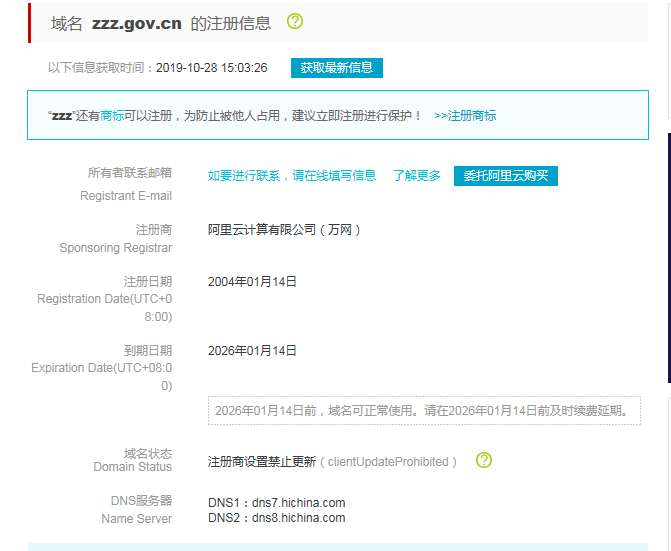Image resolution: width=671 pixels, height=551 pixels.
Task: Open the >>注册商标 link
Action: 465,116
